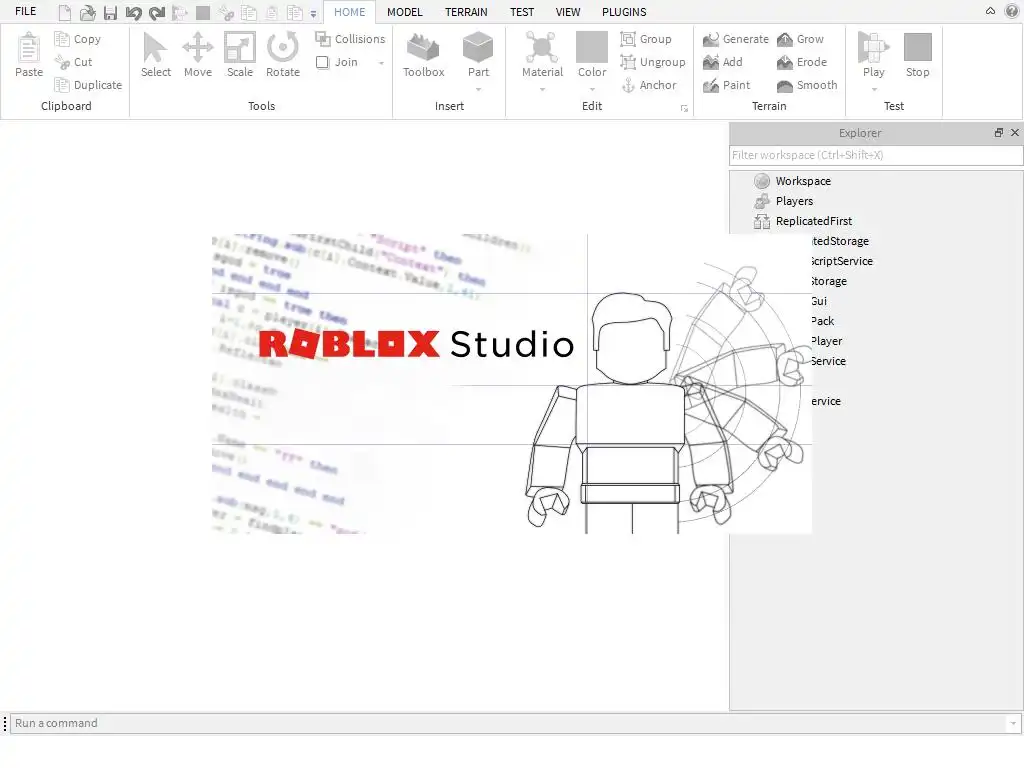Start the Play test
The image size is (1024, 768).
874,54
